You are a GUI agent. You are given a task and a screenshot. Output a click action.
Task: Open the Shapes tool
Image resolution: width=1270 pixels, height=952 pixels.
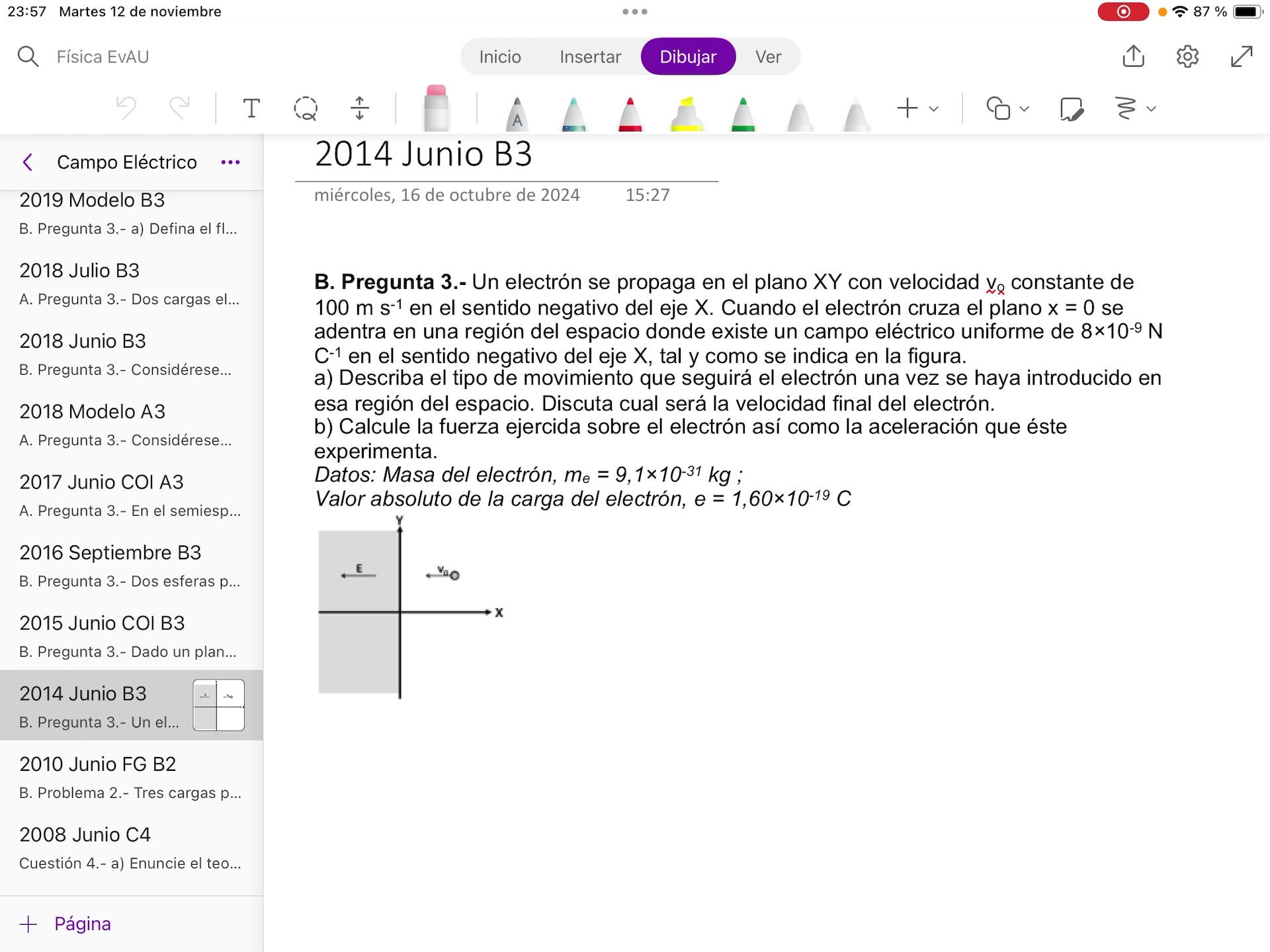point(998,108)
